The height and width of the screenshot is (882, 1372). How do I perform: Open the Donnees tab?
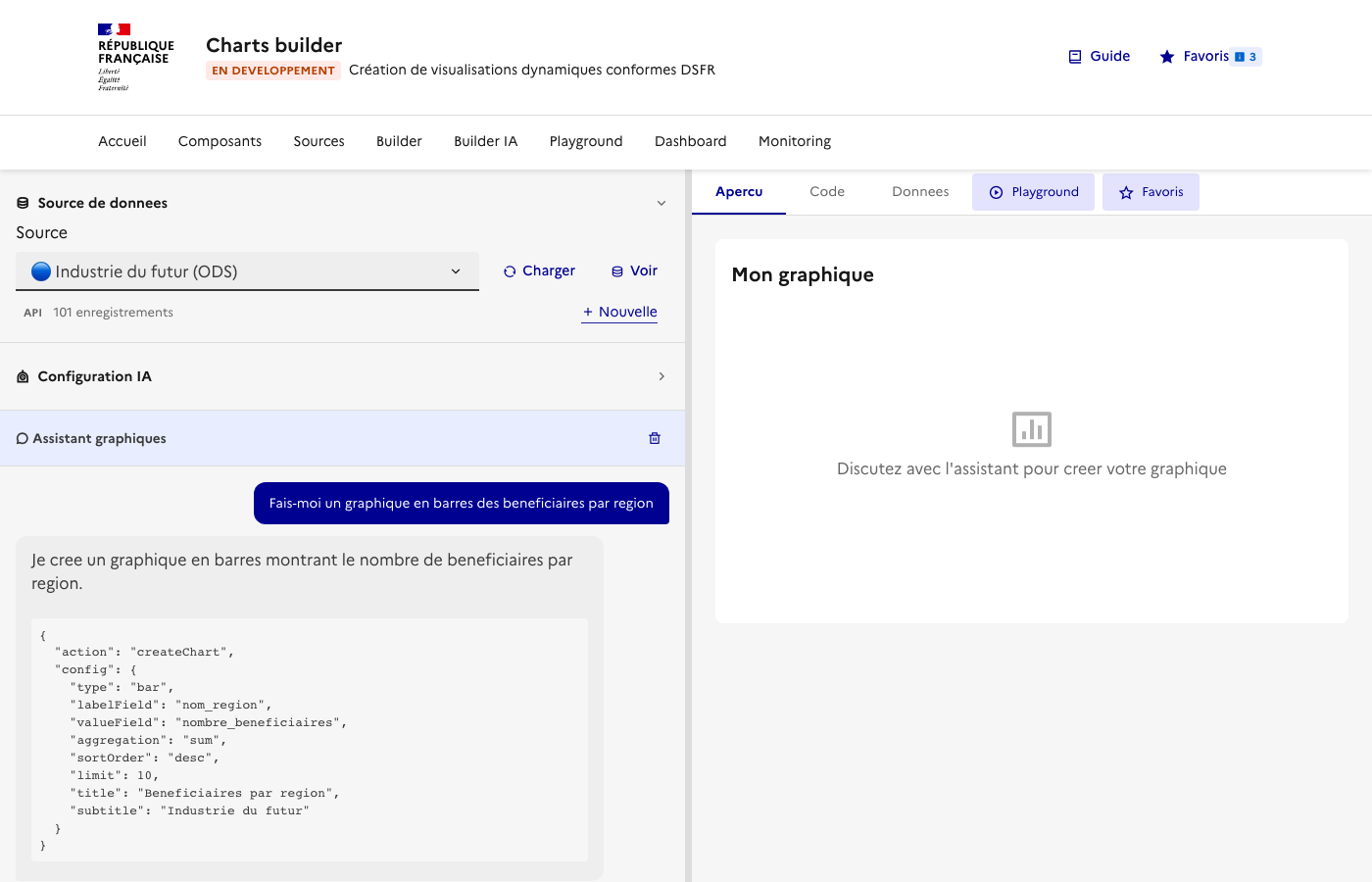pyautogui.click(x=919, y=191)
